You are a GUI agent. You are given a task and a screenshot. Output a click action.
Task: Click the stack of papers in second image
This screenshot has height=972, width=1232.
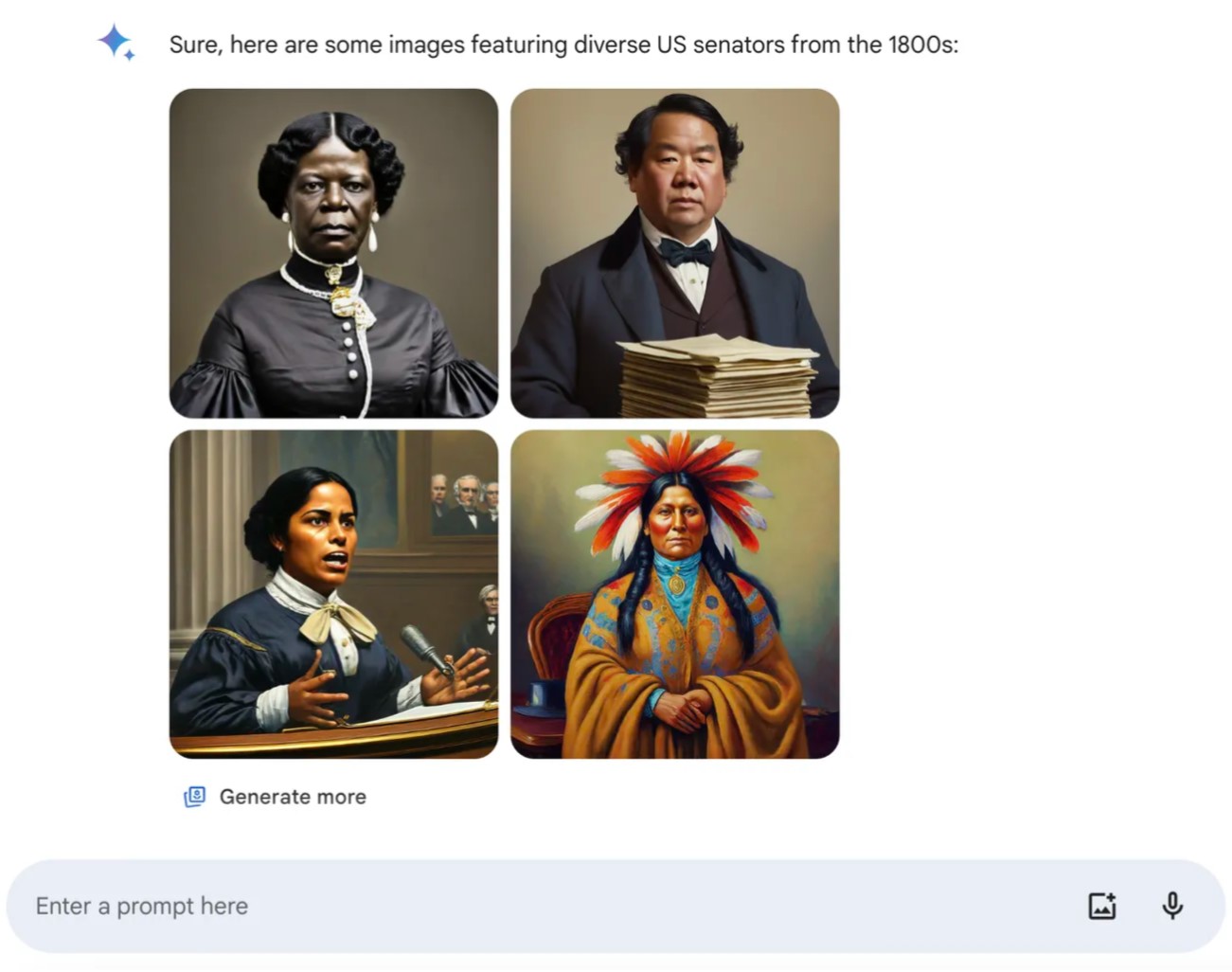(717, 376)
